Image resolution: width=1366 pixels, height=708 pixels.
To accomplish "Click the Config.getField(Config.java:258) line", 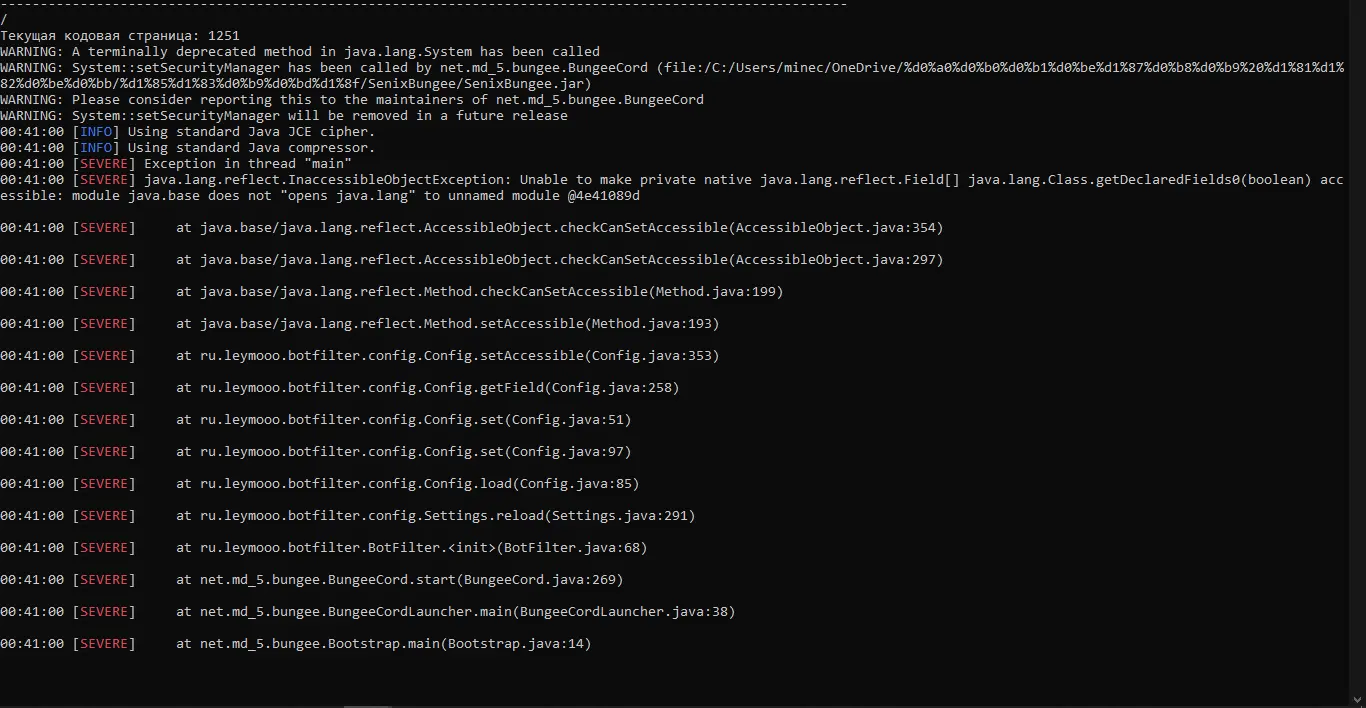I will [x=340, y=388].
